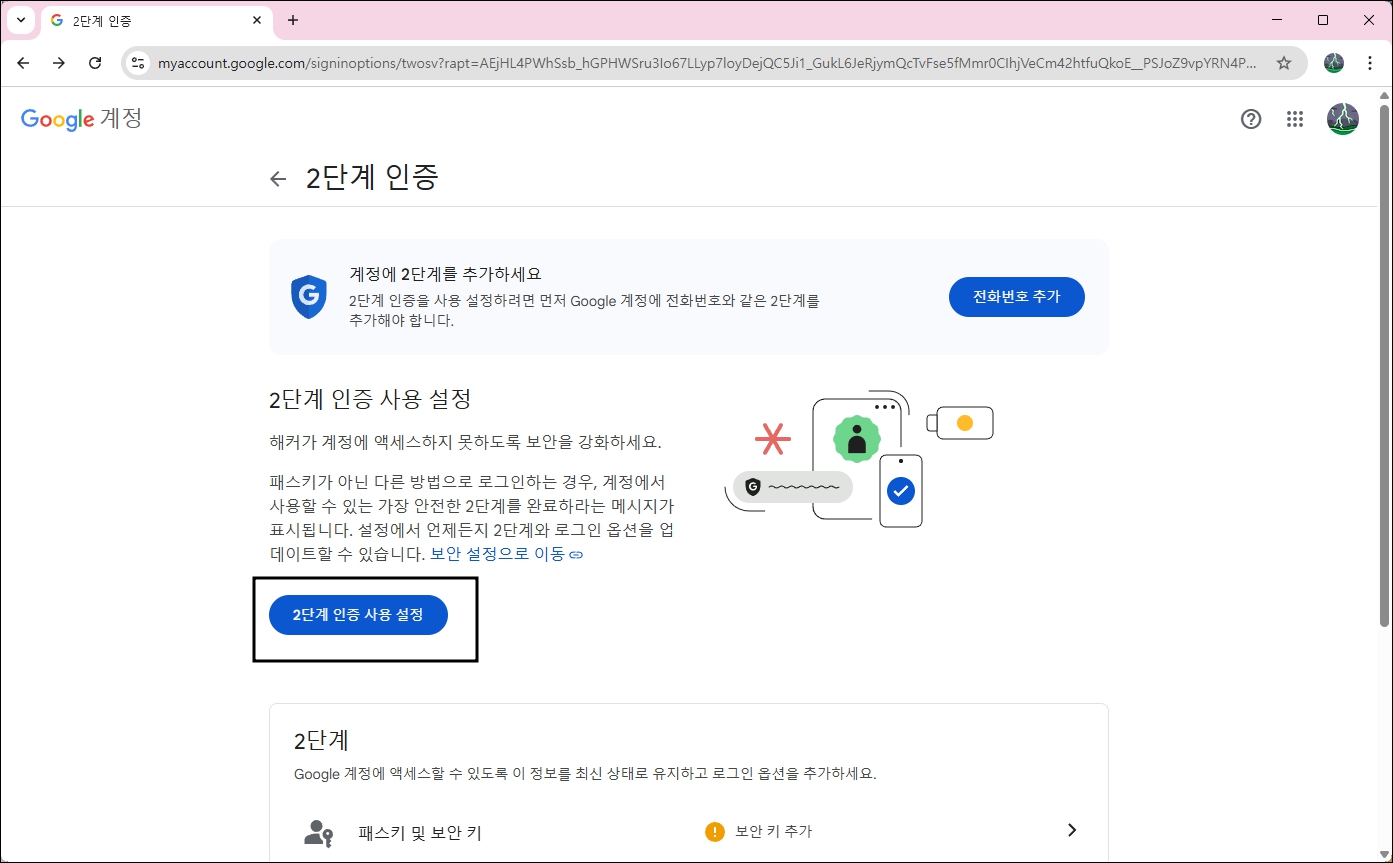Expand the 패스키 및 보안 키 row chevron
This screenshot has width=1393, height=863.
[x=1070, y=830]
